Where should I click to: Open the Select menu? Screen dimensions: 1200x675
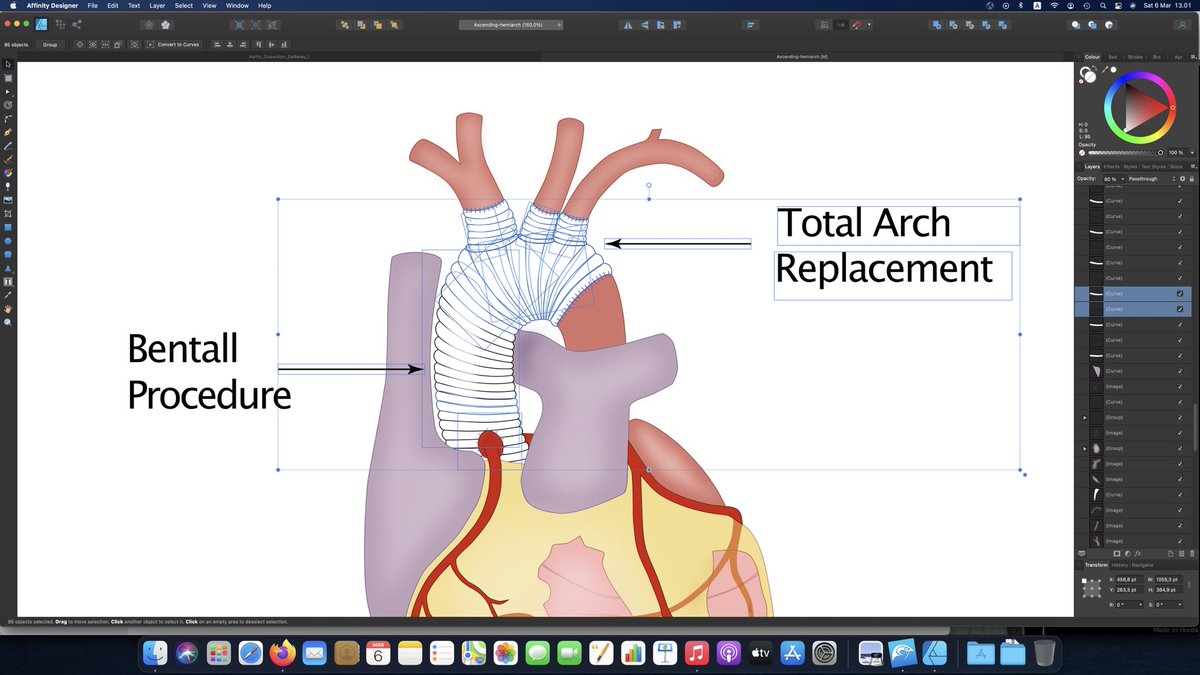183,5
